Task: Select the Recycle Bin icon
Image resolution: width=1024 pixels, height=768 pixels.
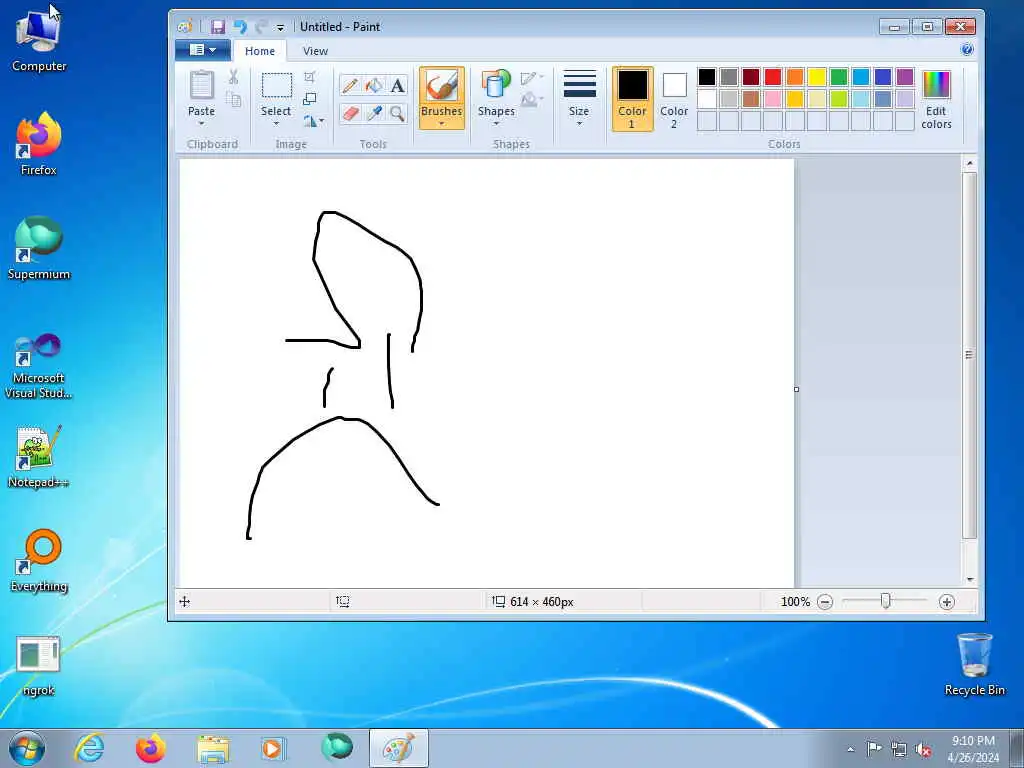Action: point(974,664)
